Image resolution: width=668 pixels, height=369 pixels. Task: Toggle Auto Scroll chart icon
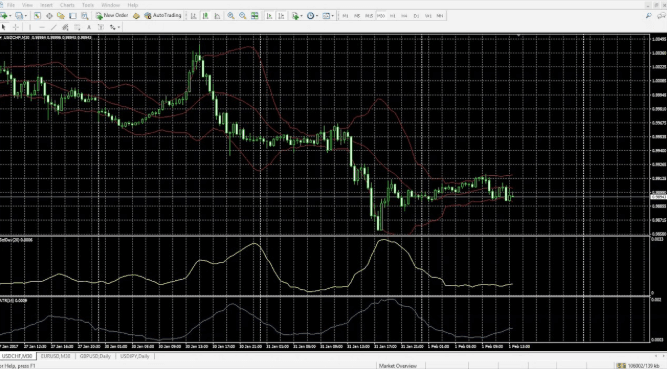click(x=269, y=16)
